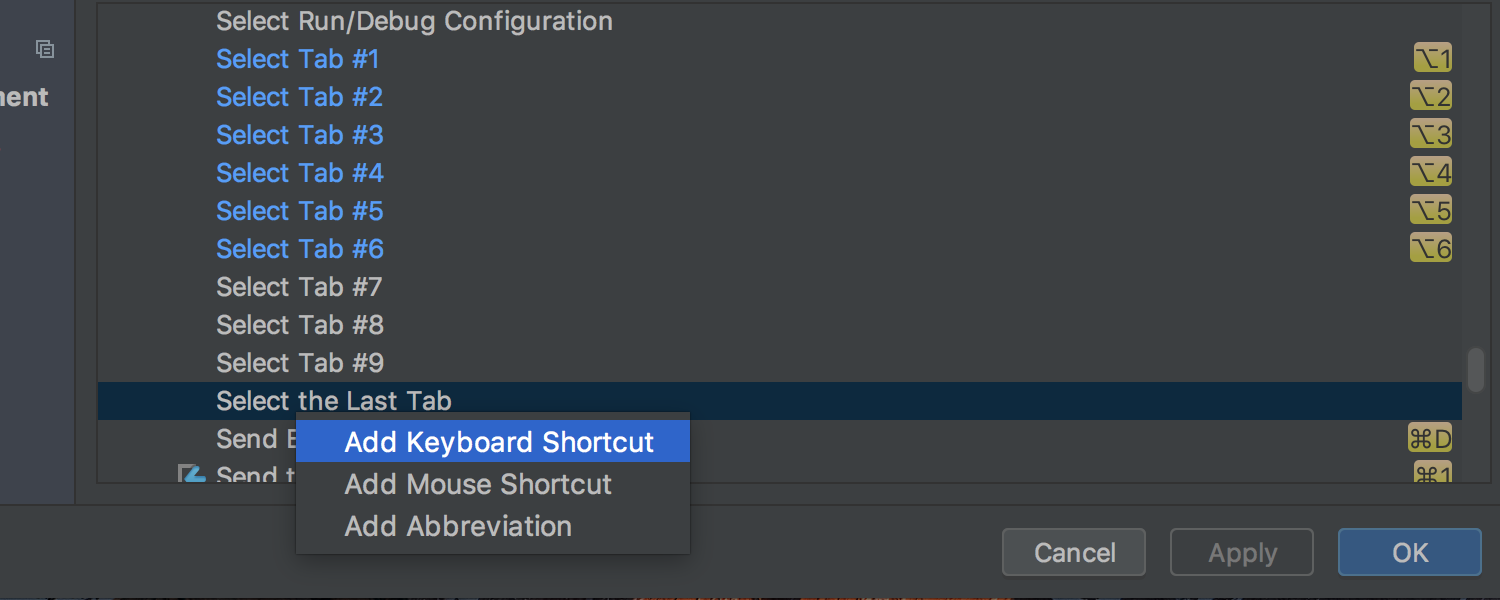Select the Select Tab #9 action
The height and width of the screenshot is (600, 1500).
click(x=300, y=363)
